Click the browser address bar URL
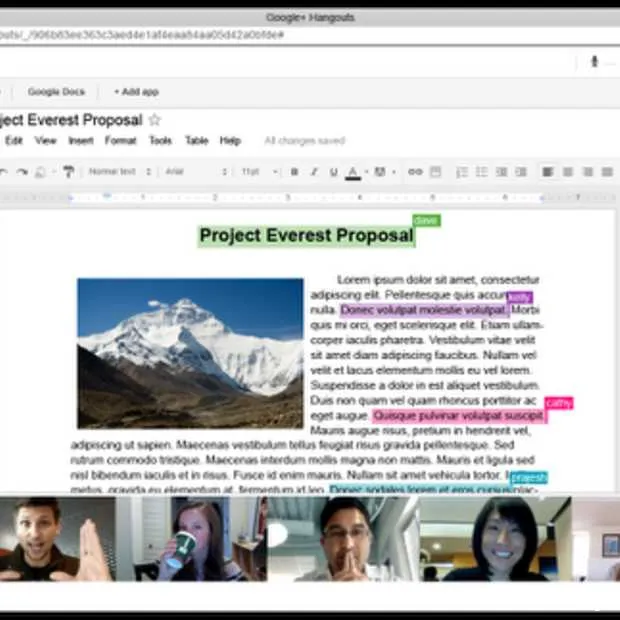620x620 pixels. pyautogui.click(x=142, y=35)
